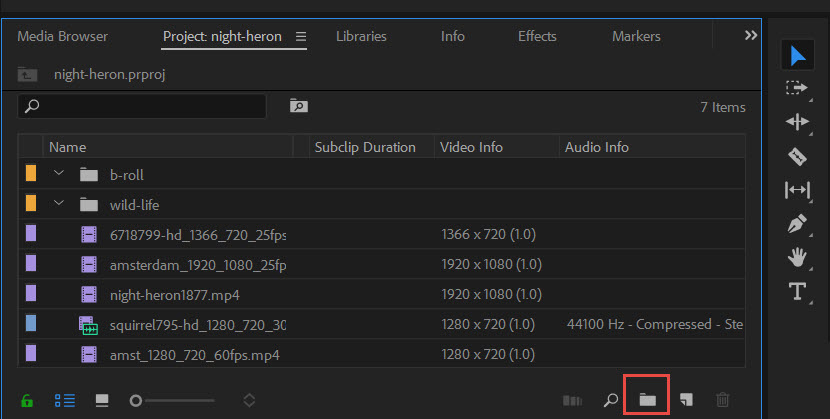Sort by Name column header
830x419 pixels.
(68, 147)
